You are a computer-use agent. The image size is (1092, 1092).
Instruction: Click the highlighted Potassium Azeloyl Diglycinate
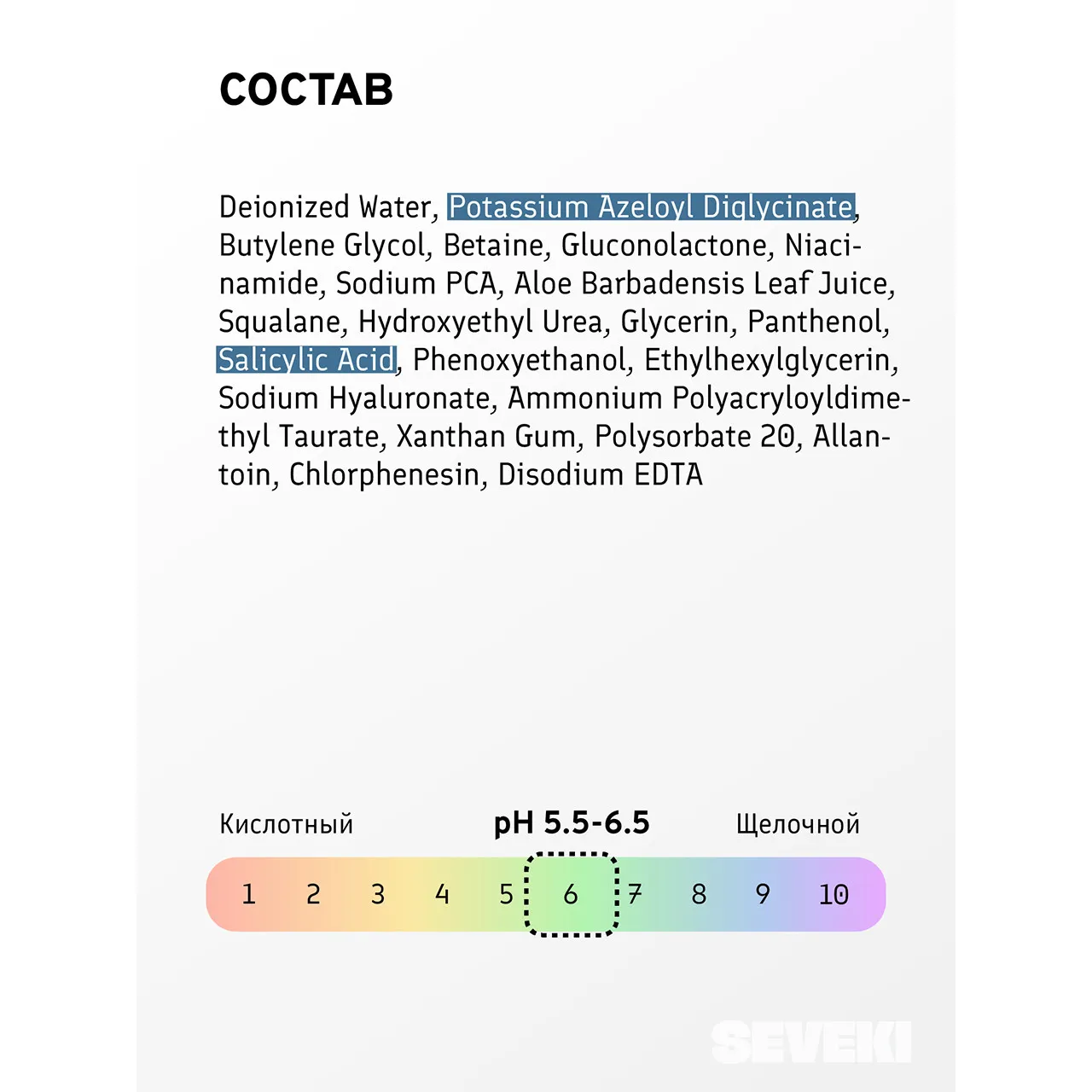[x=651, y=207]
